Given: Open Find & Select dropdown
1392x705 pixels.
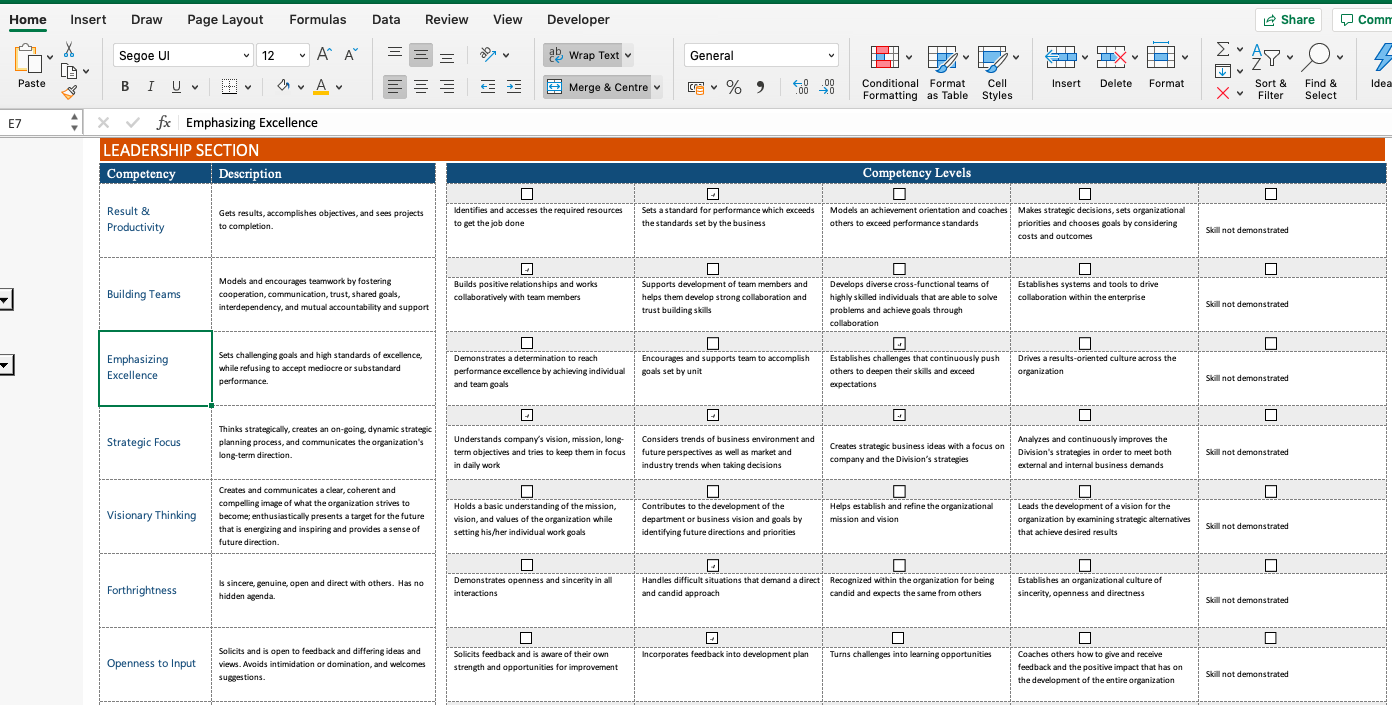Looking at the screenshot, I should click(1321, 72).
